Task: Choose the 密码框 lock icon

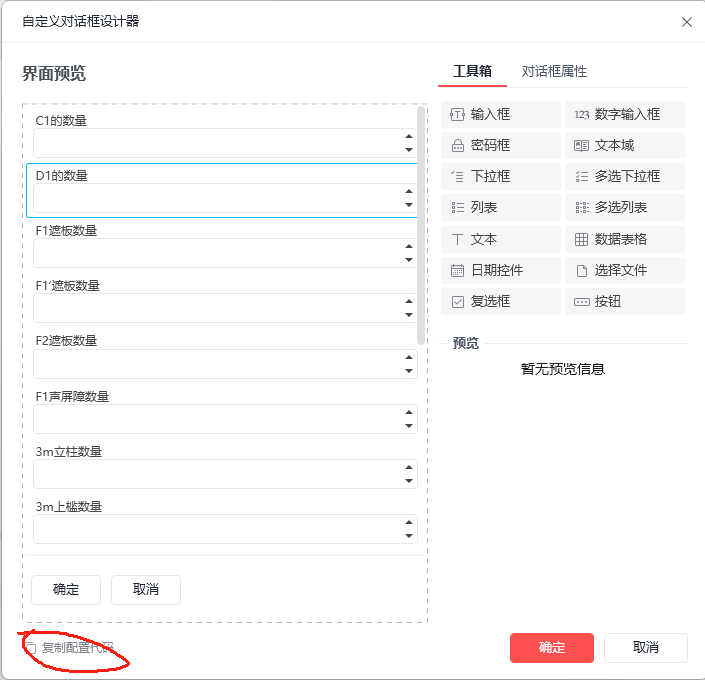Action: pyautogui.click(x=457, y=146)
